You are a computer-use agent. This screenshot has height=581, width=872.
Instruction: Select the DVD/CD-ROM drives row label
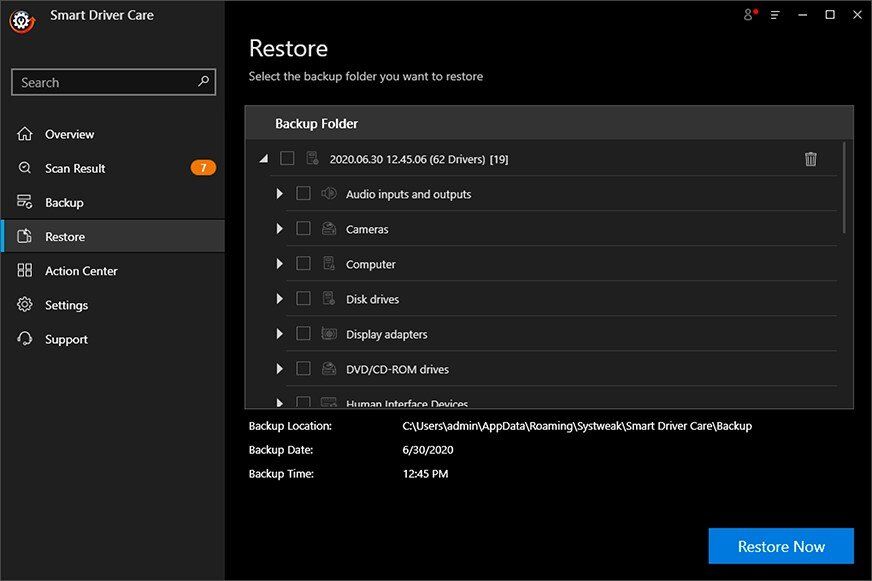coord(397,369)
